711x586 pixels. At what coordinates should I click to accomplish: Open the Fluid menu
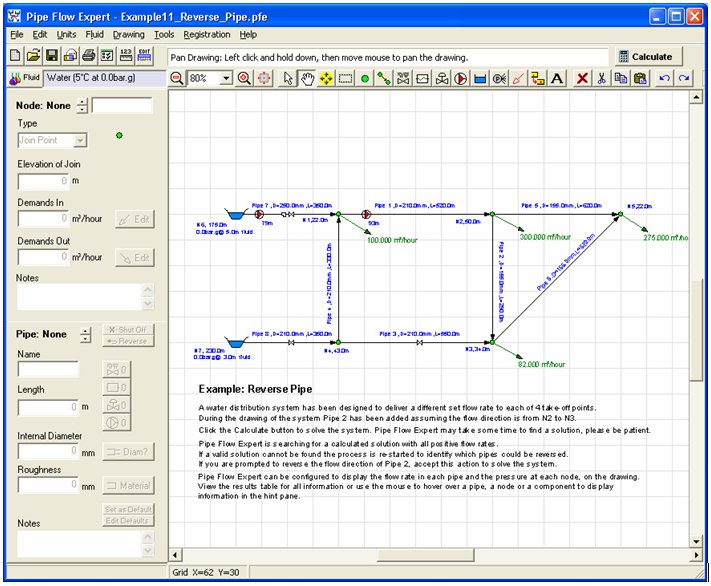(94, 34)
